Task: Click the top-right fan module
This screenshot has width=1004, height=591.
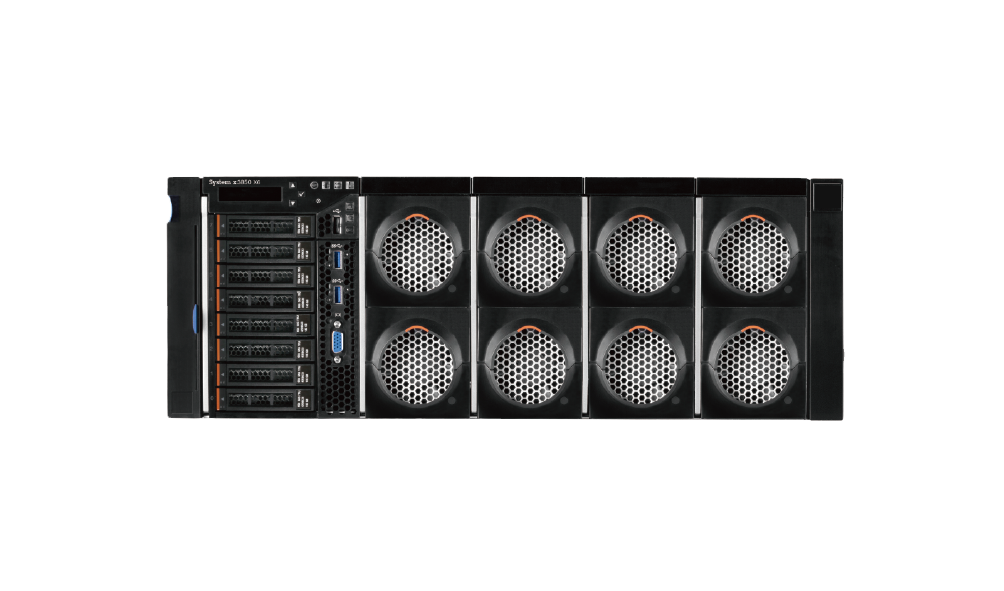Action: (754, 251)
